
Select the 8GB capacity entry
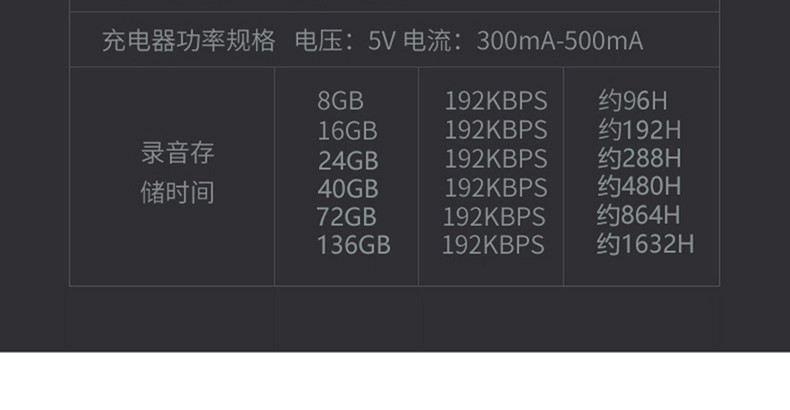[x=340, y=101]
